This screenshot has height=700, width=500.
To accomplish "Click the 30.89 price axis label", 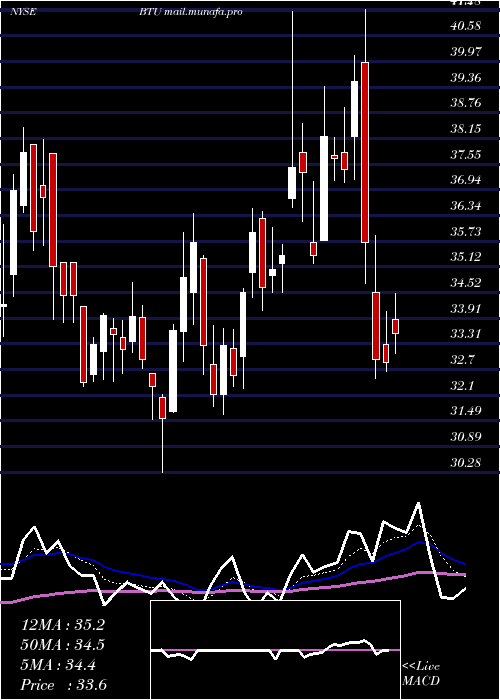I will click(x=466, y=437).
